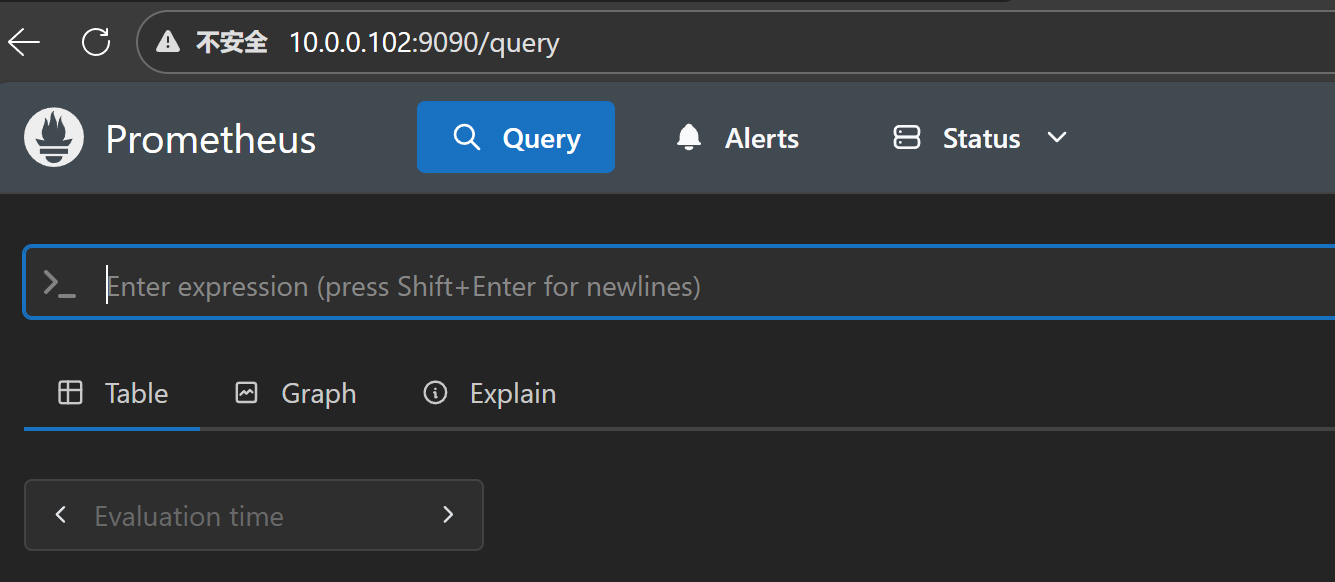Expand the Status chevron arrow

point(1057,137)
